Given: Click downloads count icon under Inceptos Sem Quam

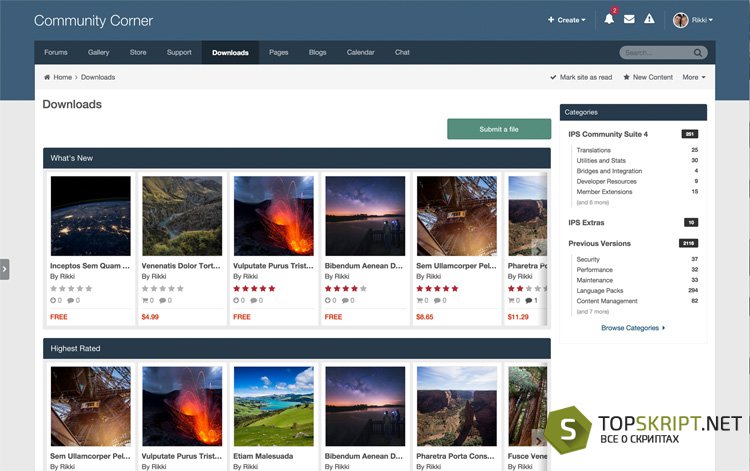Looking at the screenshot, I should tap(53, 300).
